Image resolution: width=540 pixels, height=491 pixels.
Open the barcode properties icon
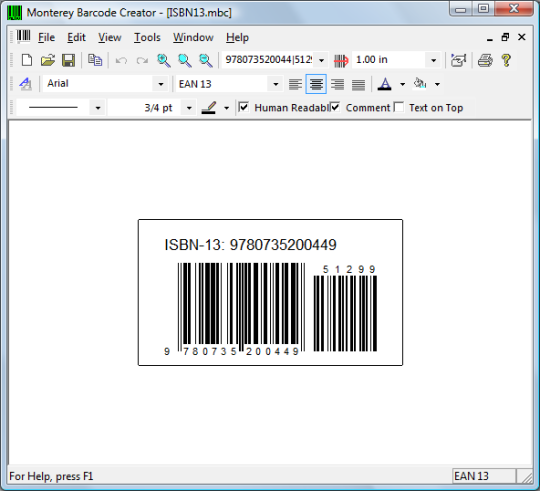459,60
